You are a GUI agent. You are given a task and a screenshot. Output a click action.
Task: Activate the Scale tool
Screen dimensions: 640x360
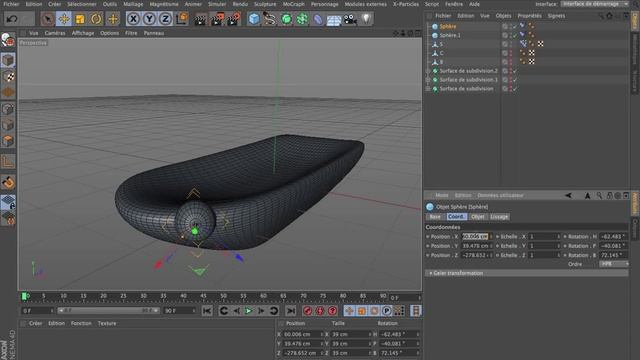(80, 19)
